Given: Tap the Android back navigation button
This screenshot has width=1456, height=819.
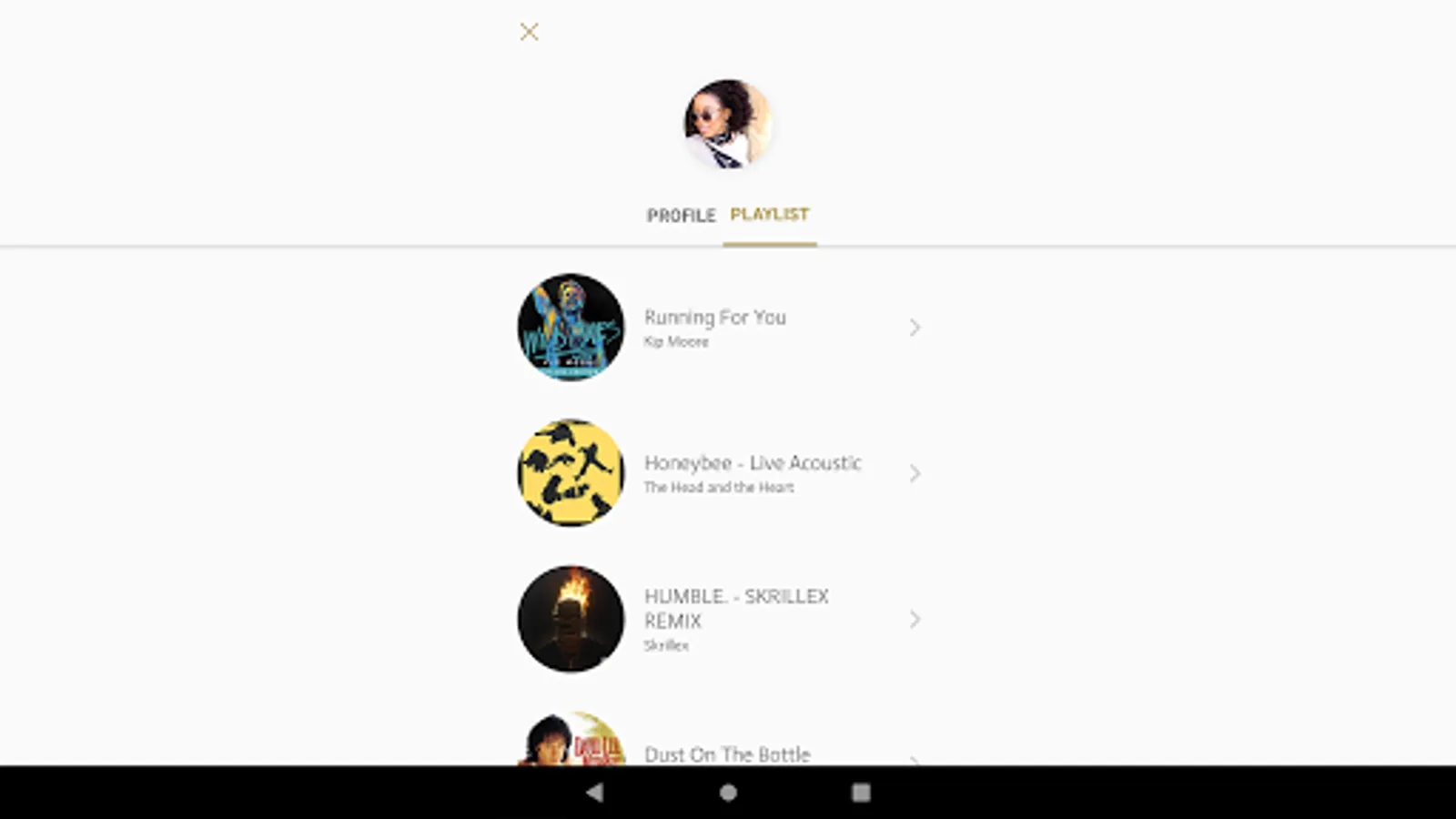Looking at the screenshot, I should click(594, 793).
